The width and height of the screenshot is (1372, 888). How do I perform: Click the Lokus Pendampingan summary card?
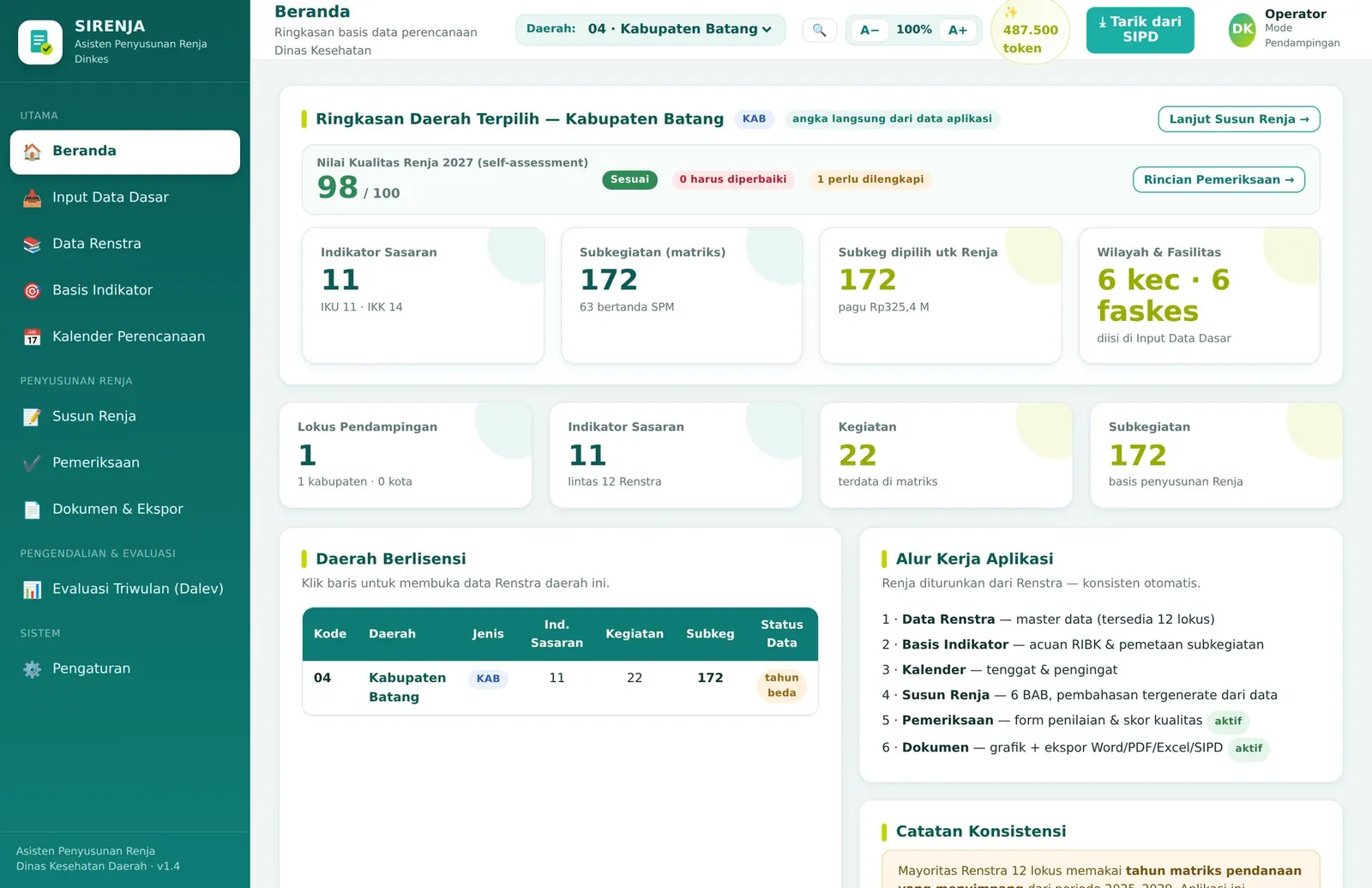pyautogui.click(x=406, y=455)
